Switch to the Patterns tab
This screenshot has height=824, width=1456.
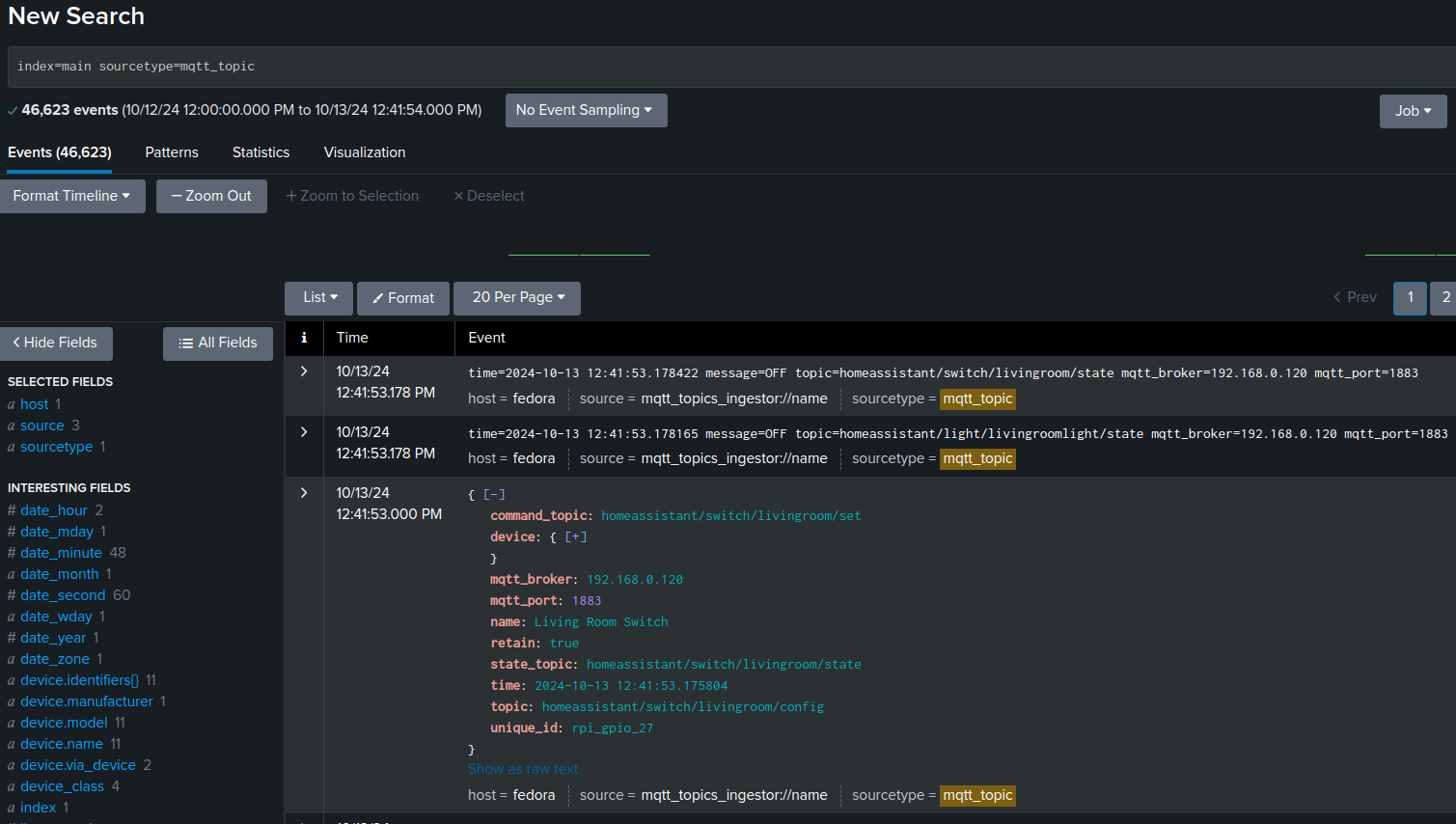[172, 152]
